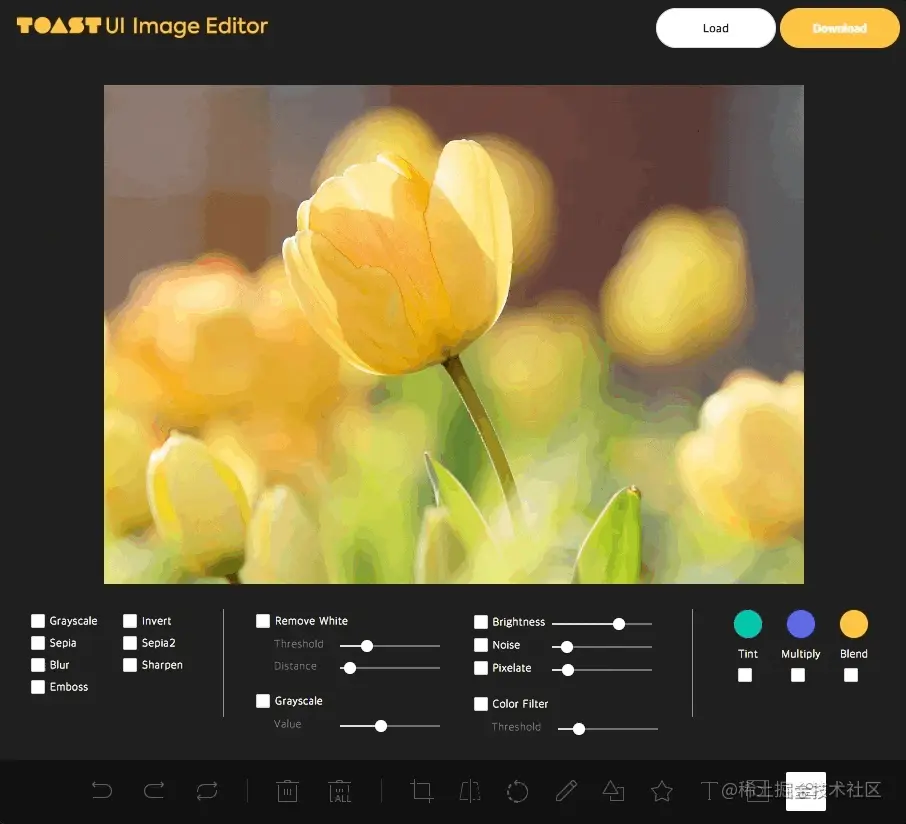Click the highlighted Filter tool button
The image size is (906, 824).
point(805,792)
